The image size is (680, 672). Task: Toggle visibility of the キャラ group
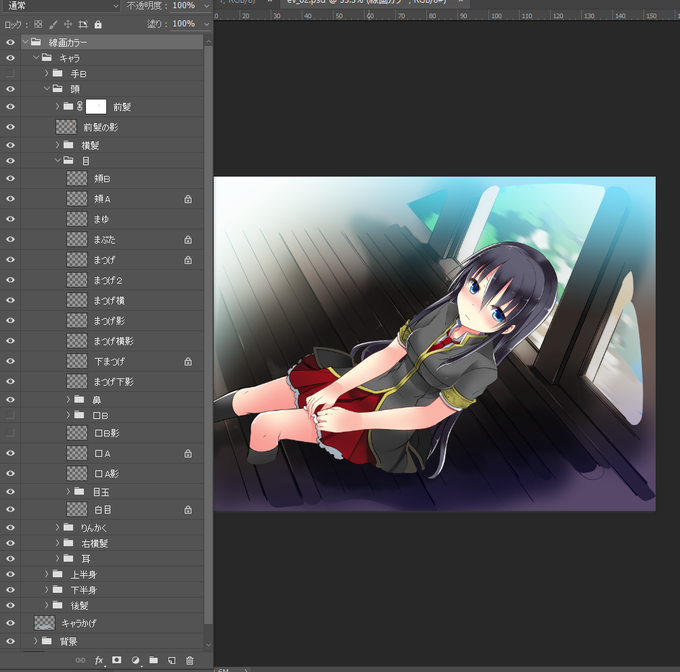click(x=10, y=58)
